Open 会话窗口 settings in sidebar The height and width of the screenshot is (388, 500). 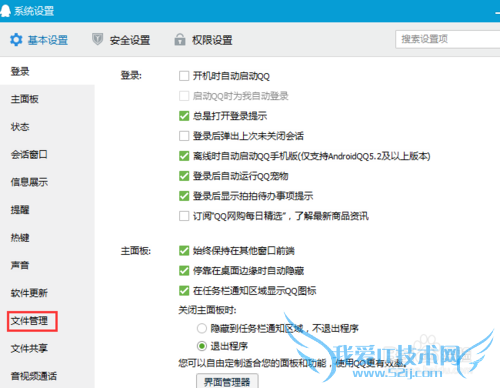29,154
